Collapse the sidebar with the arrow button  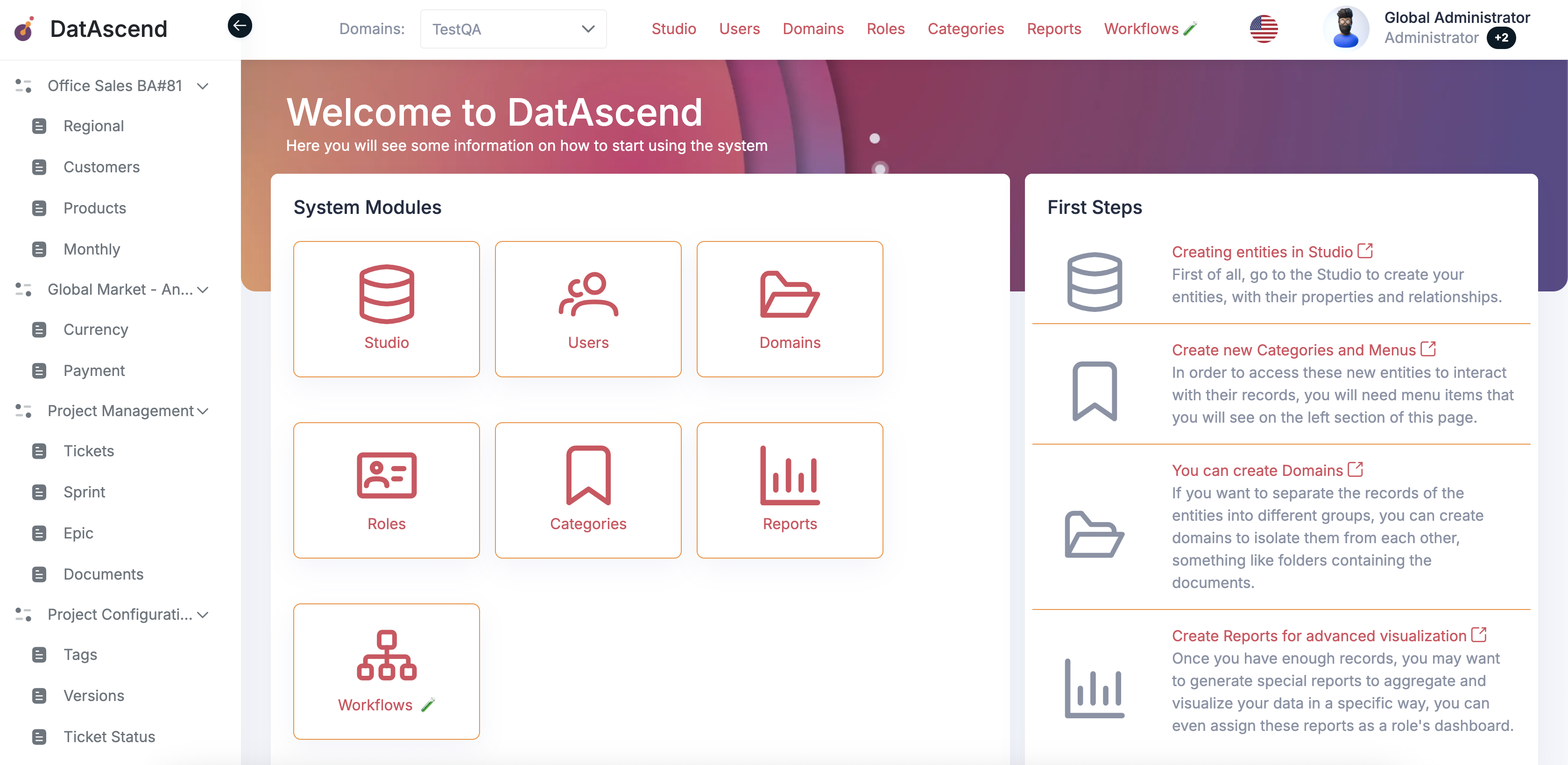tap(239, 26)
